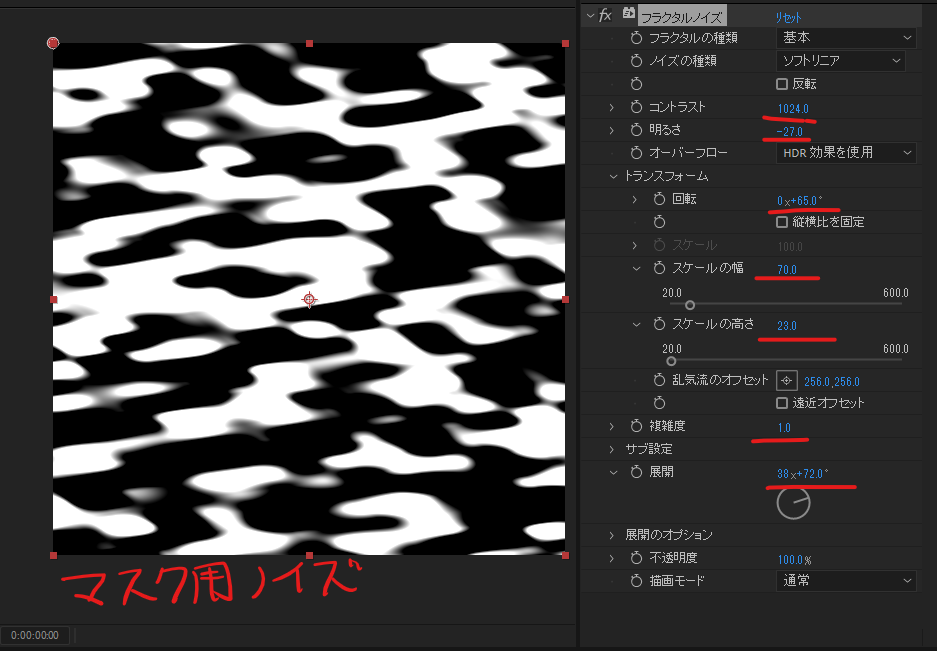
Task: Toggle the fx switch for フラクタルノイズ
Action: click(605, 15)
